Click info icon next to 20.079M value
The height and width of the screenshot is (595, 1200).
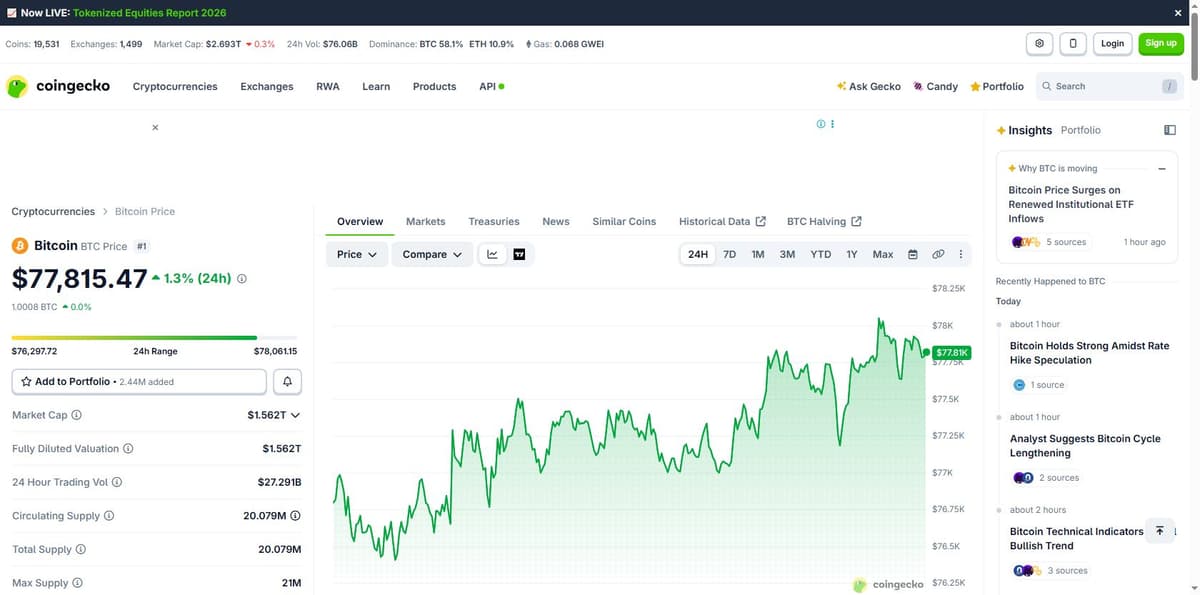pyautogui.click(x=296, y=516)
